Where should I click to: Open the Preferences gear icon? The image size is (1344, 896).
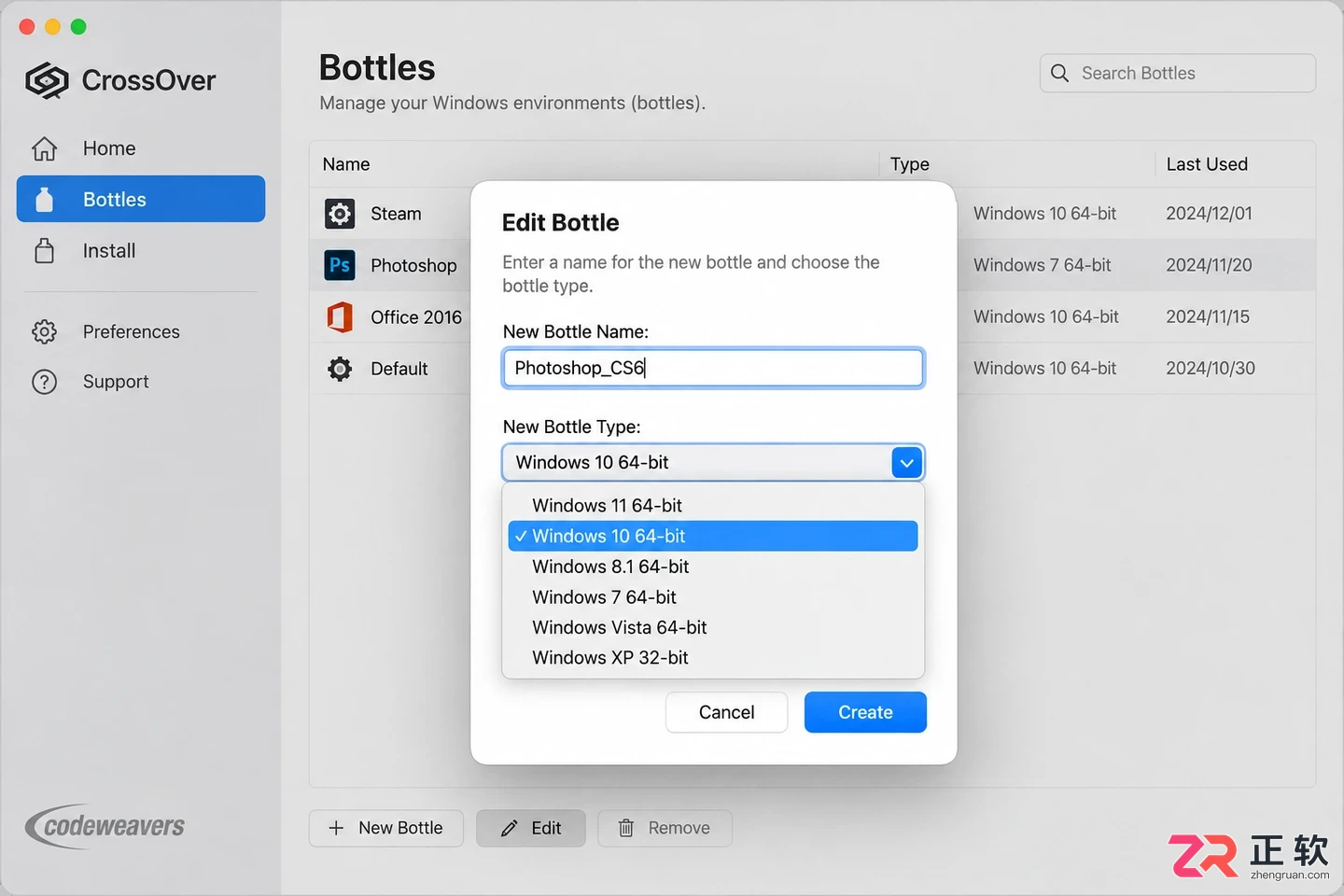[44, 331]
